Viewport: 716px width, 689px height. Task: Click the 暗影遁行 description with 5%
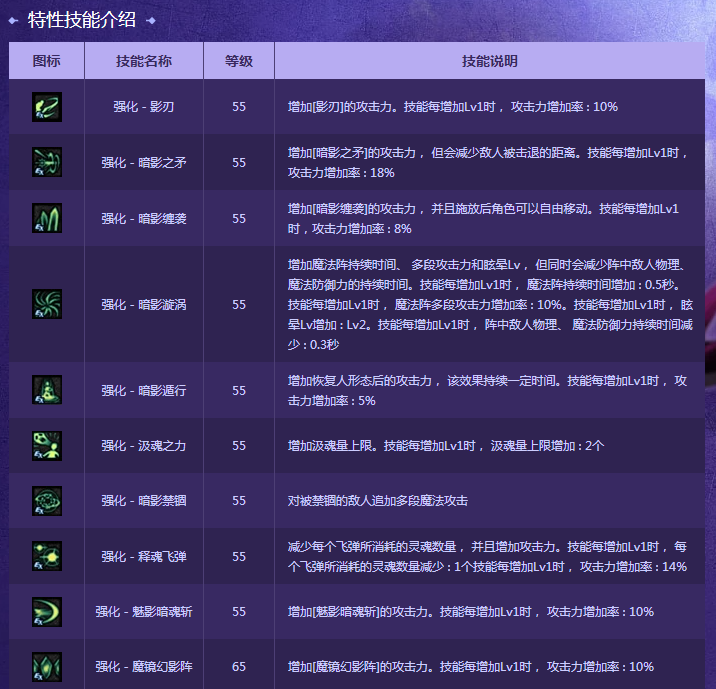pos(487,390)
